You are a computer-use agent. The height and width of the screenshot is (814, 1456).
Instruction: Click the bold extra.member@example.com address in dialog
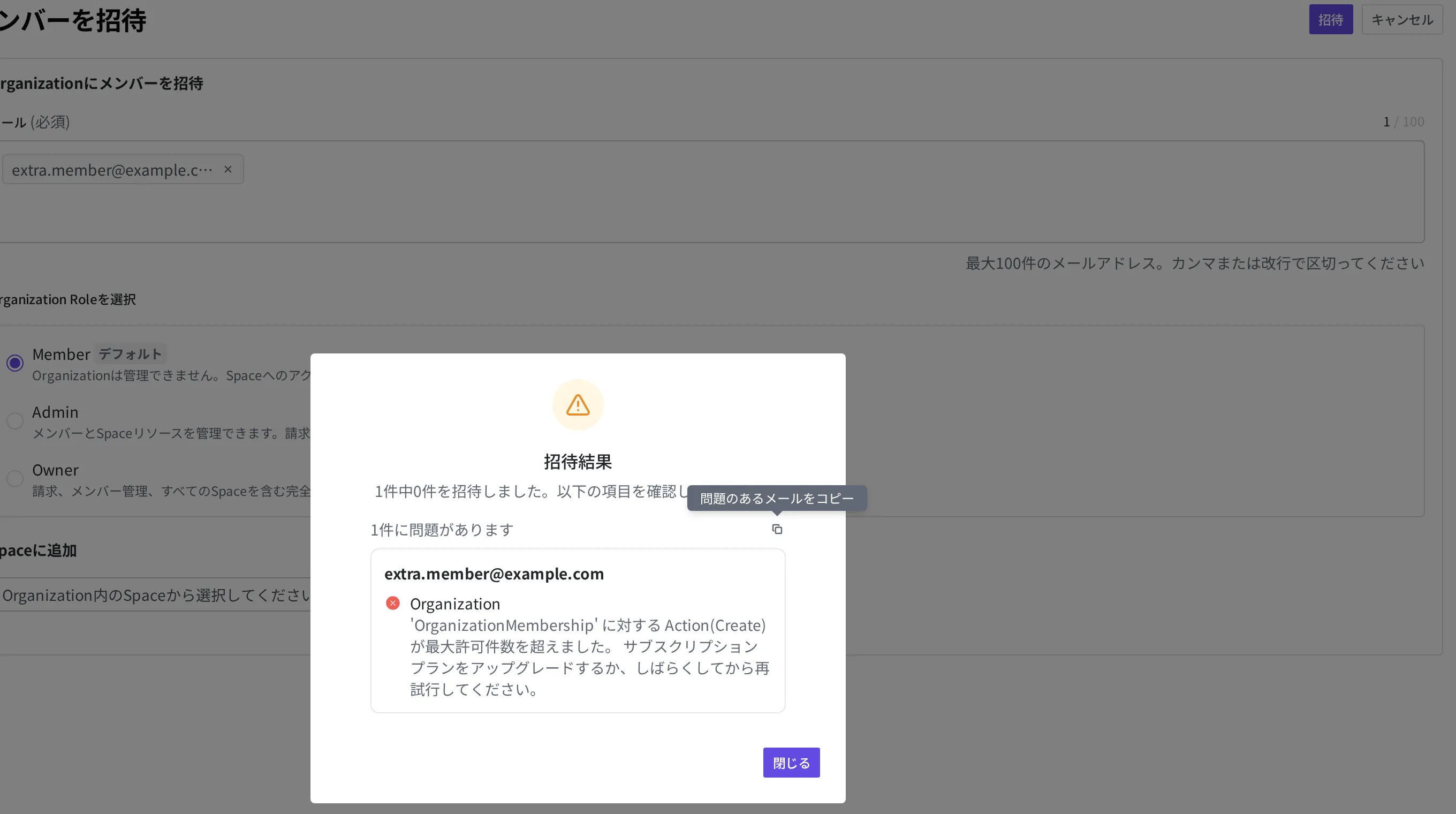[x=494, y=573]
